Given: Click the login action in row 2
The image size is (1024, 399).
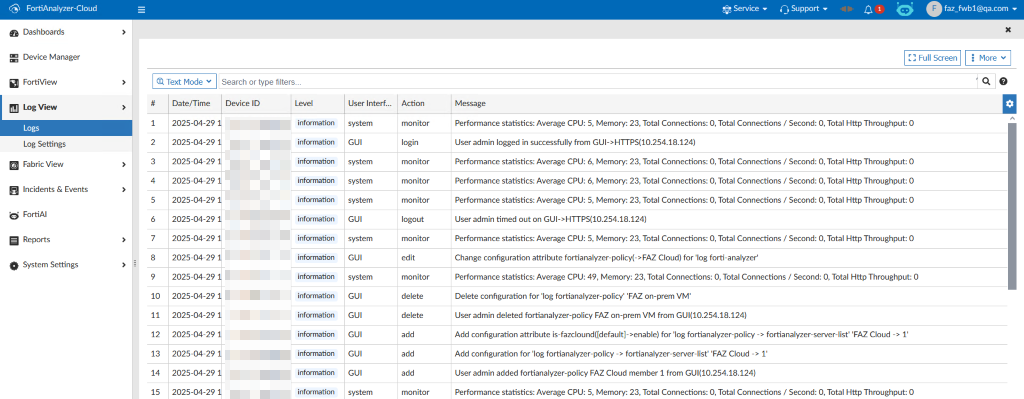Looking at the screenshot, I should (x=411, y=142).
